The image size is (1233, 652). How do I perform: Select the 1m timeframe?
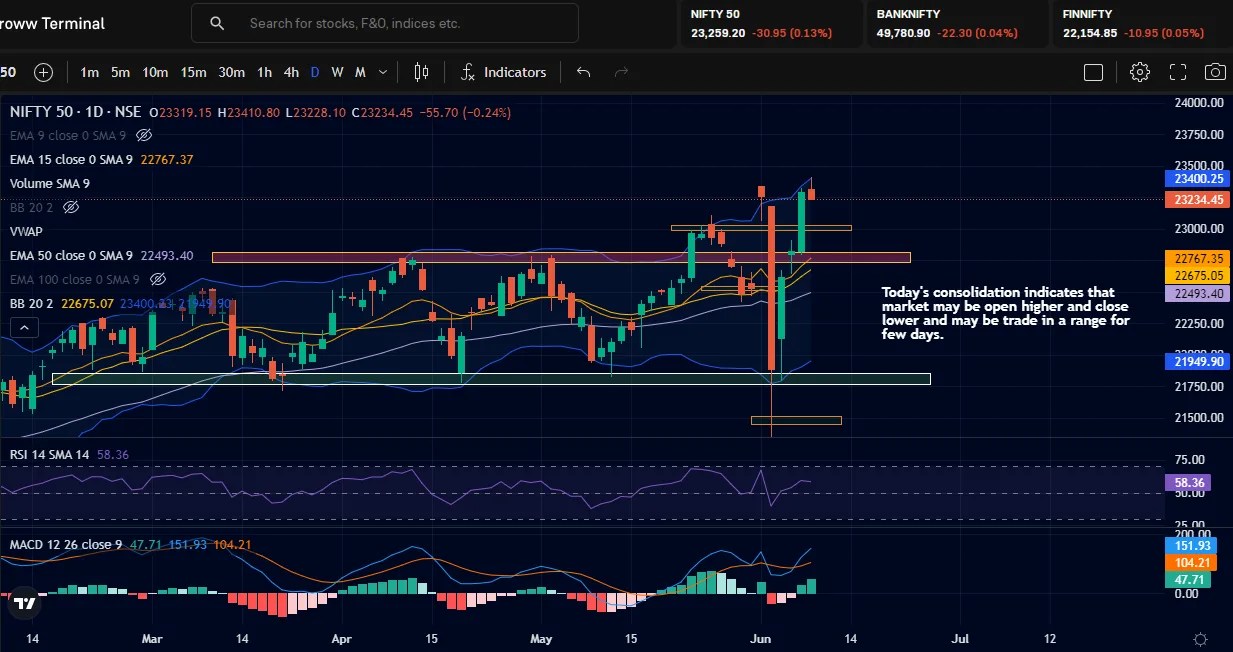tap(89, 72)
